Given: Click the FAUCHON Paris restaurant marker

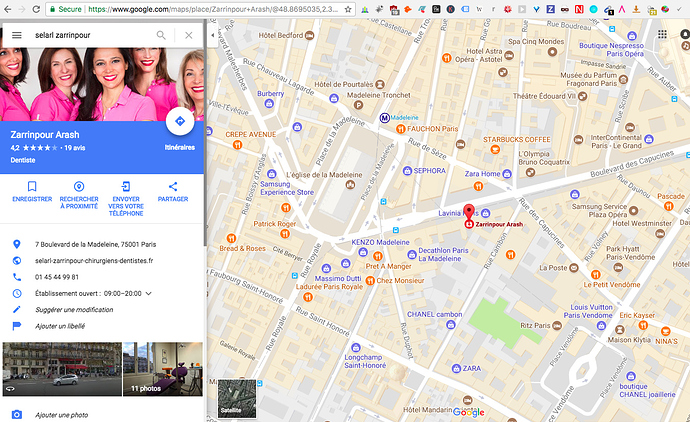Looking at the screenshot, I should click(x=400, y=129).
